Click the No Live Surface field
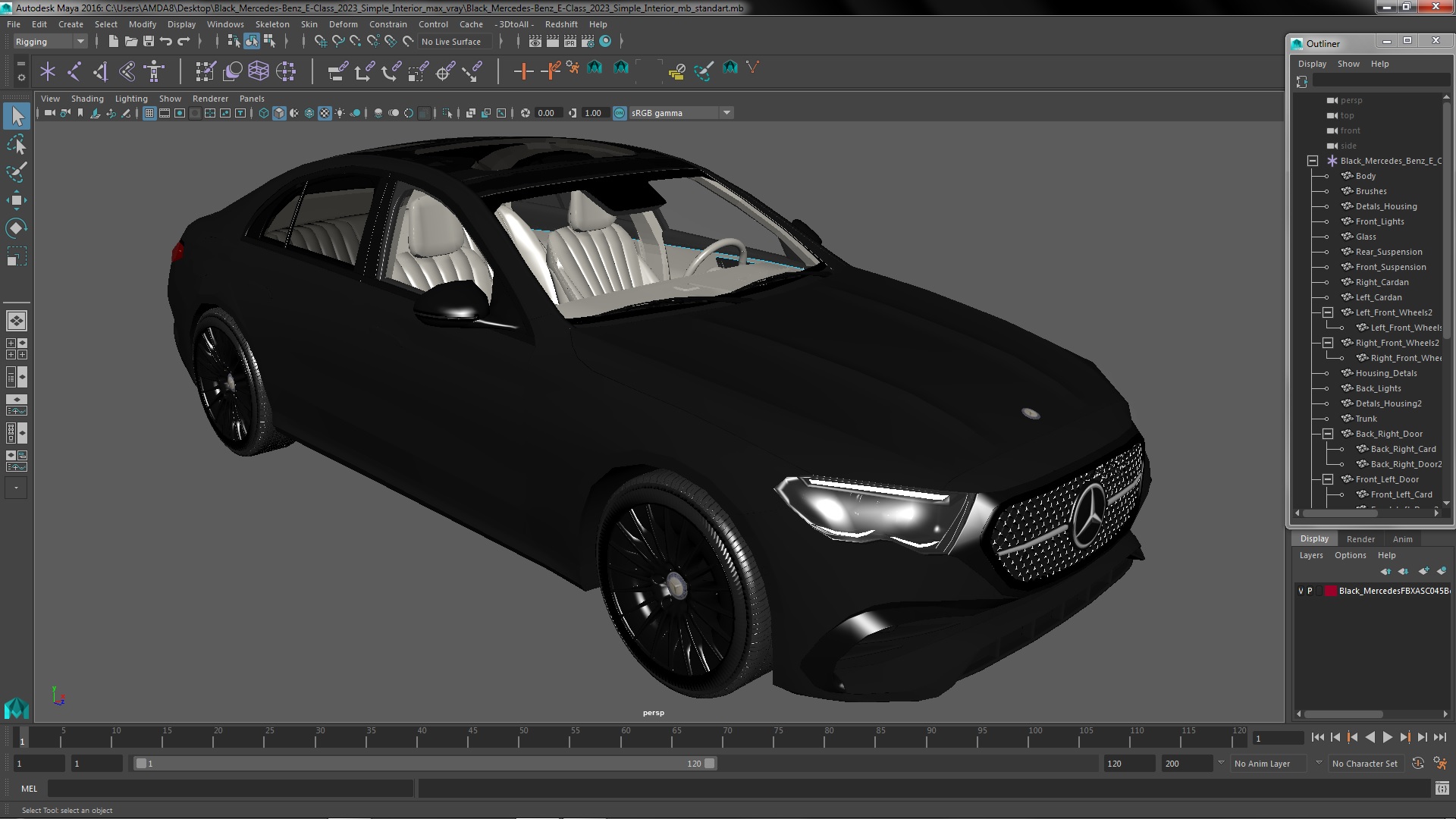Viewport: 1456px width, 819px height. (454, 42)
